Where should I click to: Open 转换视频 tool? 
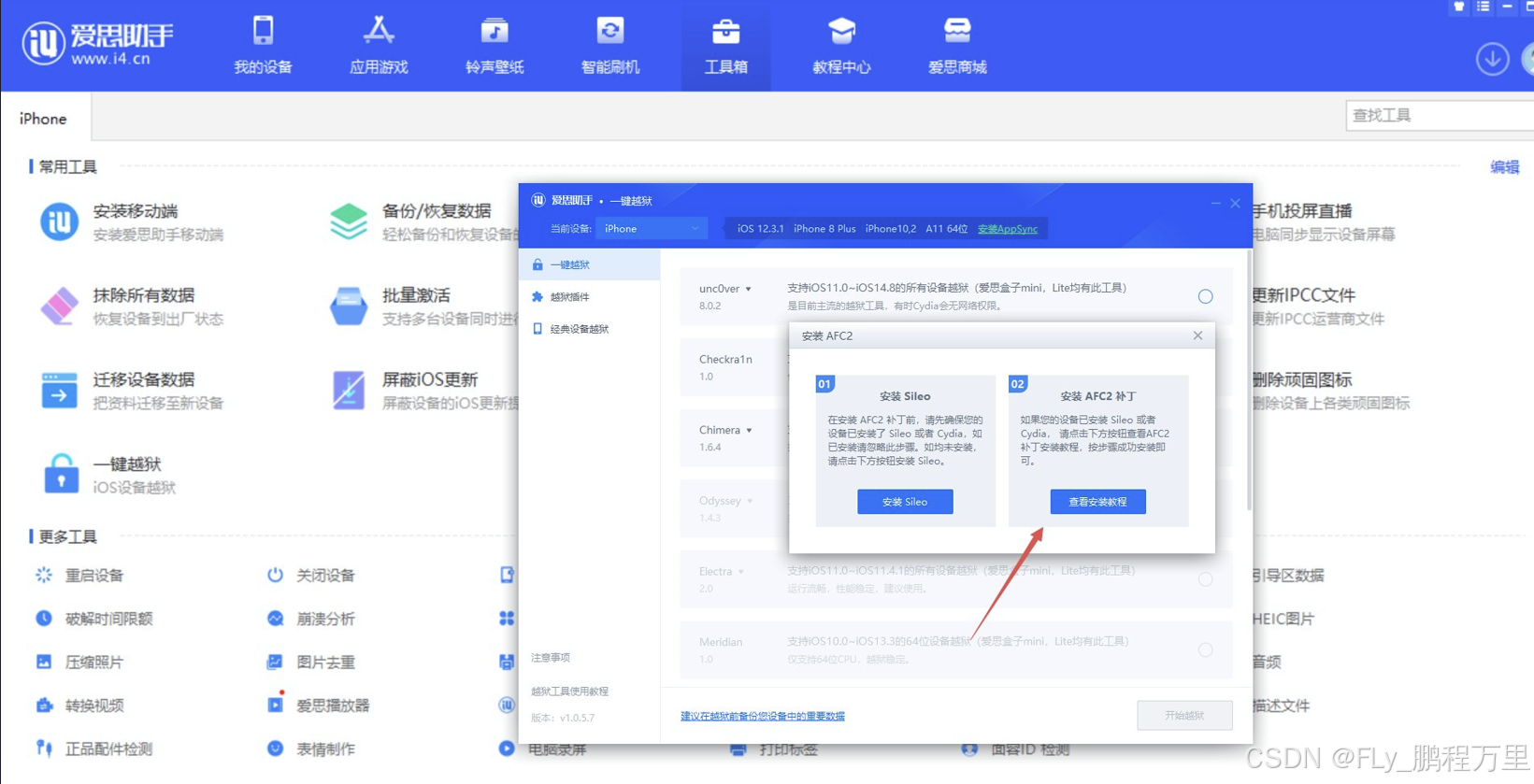[x=79, y=706]
